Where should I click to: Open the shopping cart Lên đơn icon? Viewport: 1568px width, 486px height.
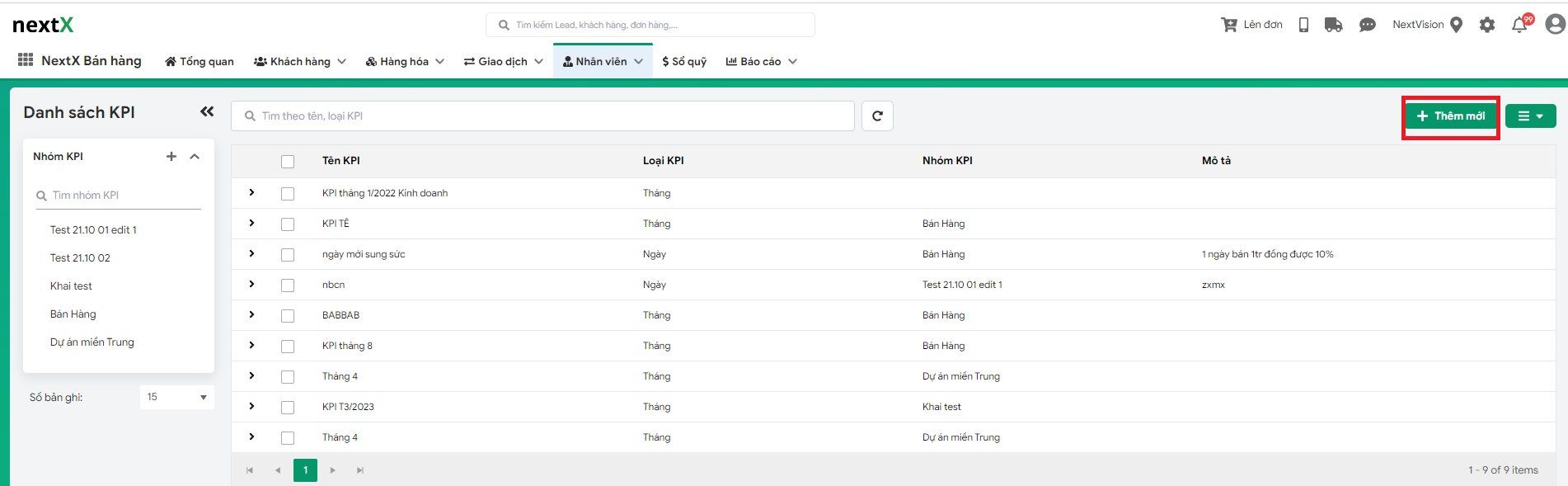point(1228,25)
